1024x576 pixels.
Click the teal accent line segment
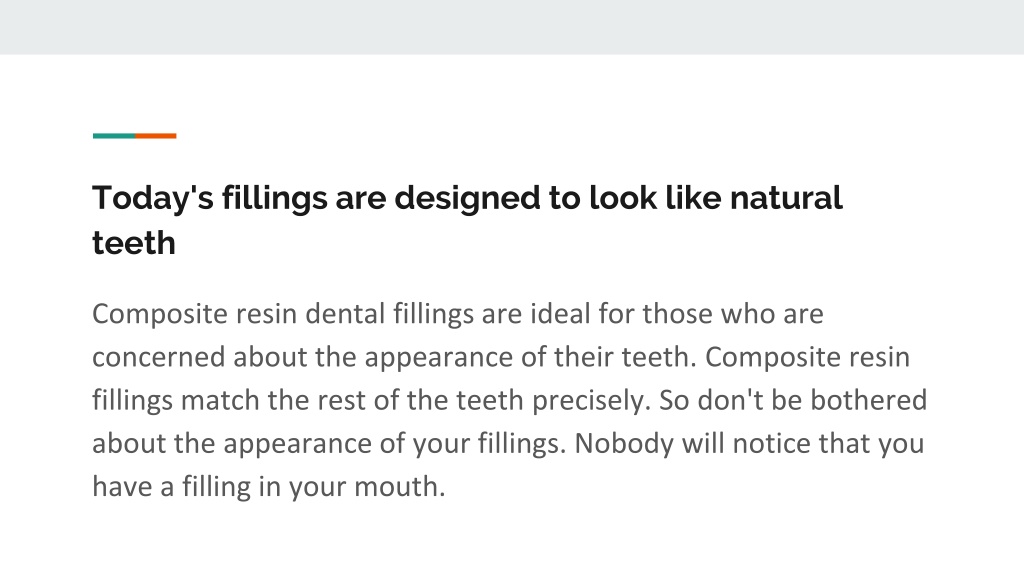pyautogui.click(x=114, y=136)
